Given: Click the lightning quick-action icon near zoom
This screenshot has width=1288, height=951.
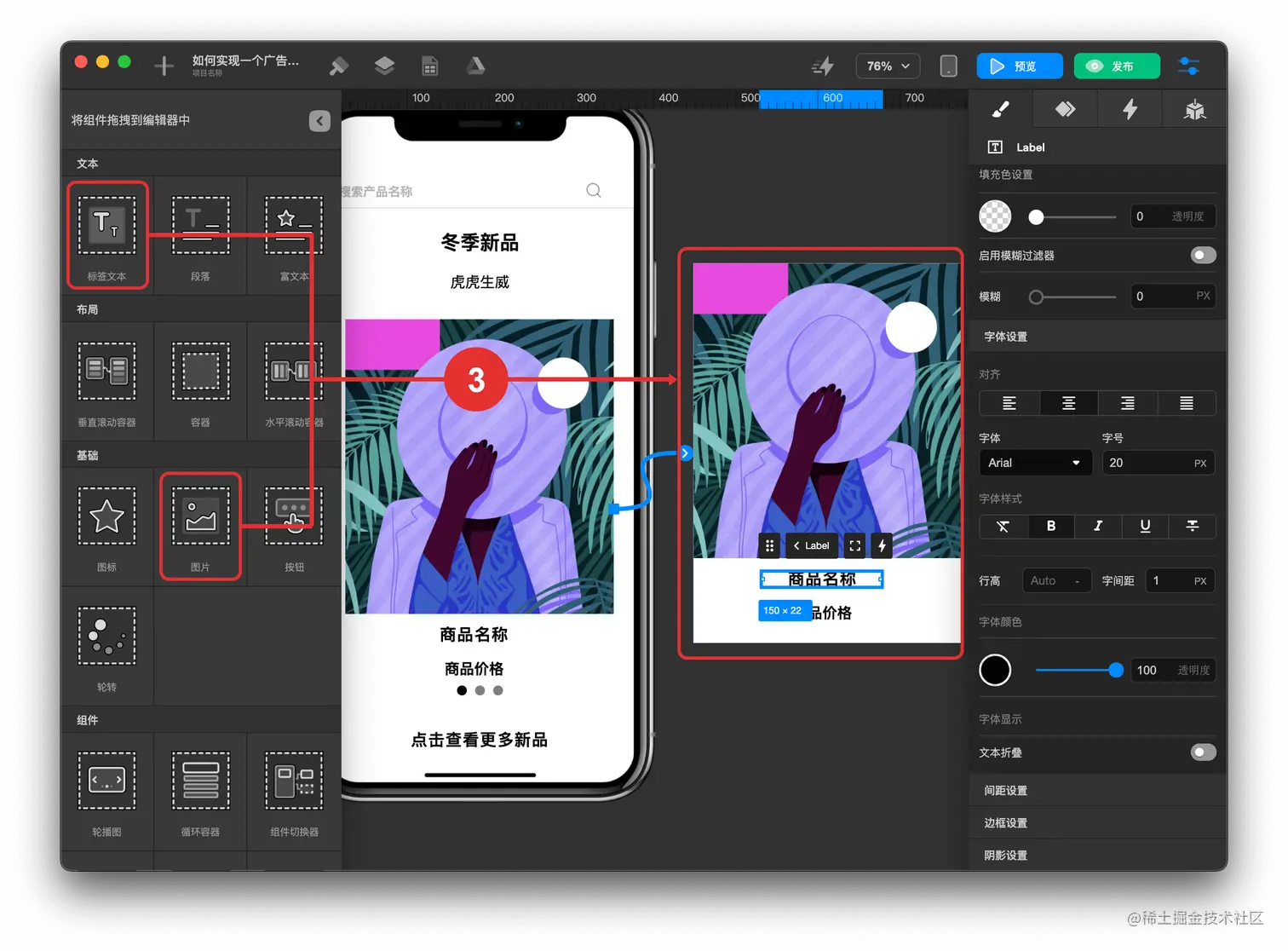Looking at the screenshot, I should tap(823, 66).
